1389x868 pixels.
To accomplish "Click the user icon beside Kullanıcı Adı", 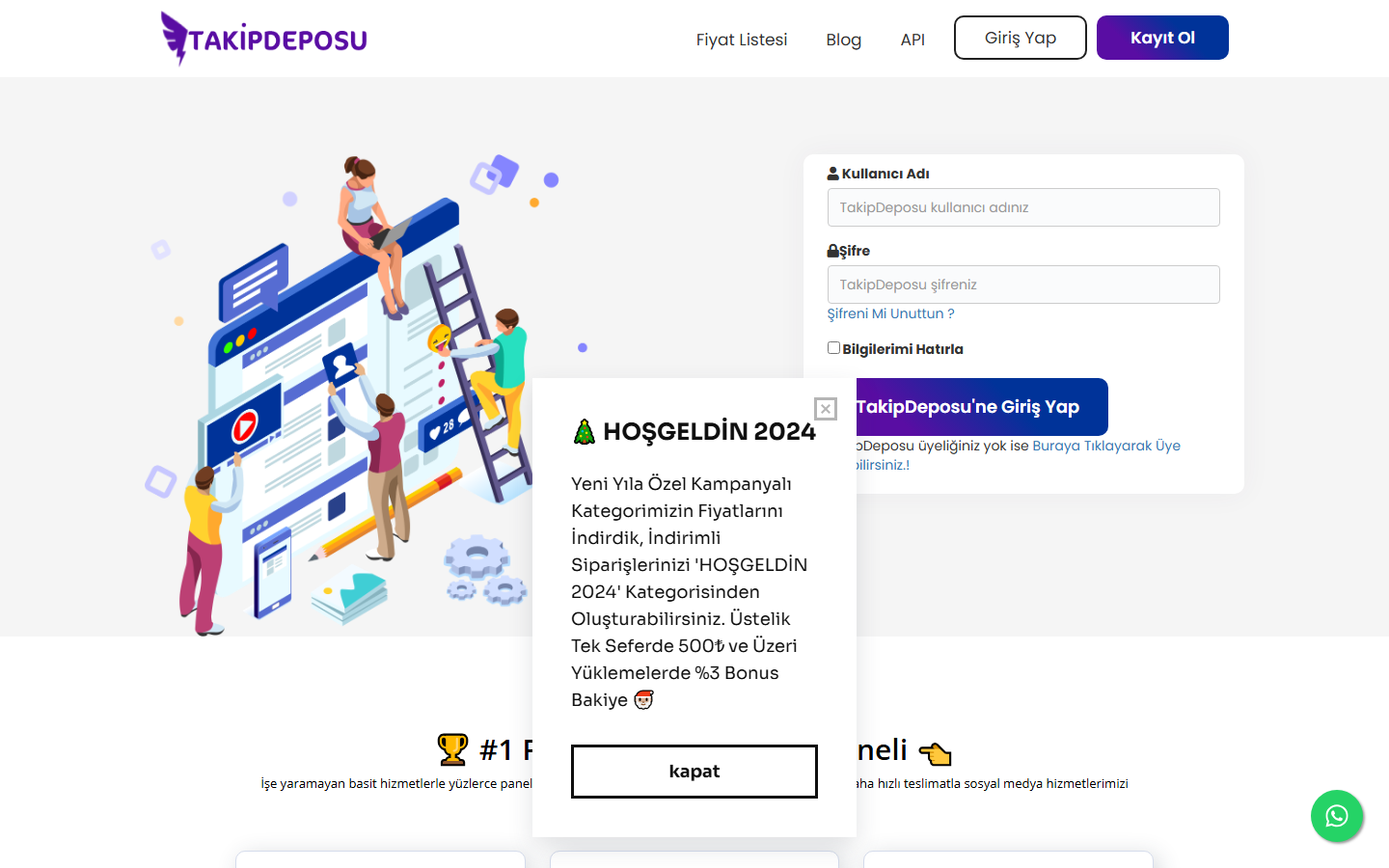I will [832, 173].
